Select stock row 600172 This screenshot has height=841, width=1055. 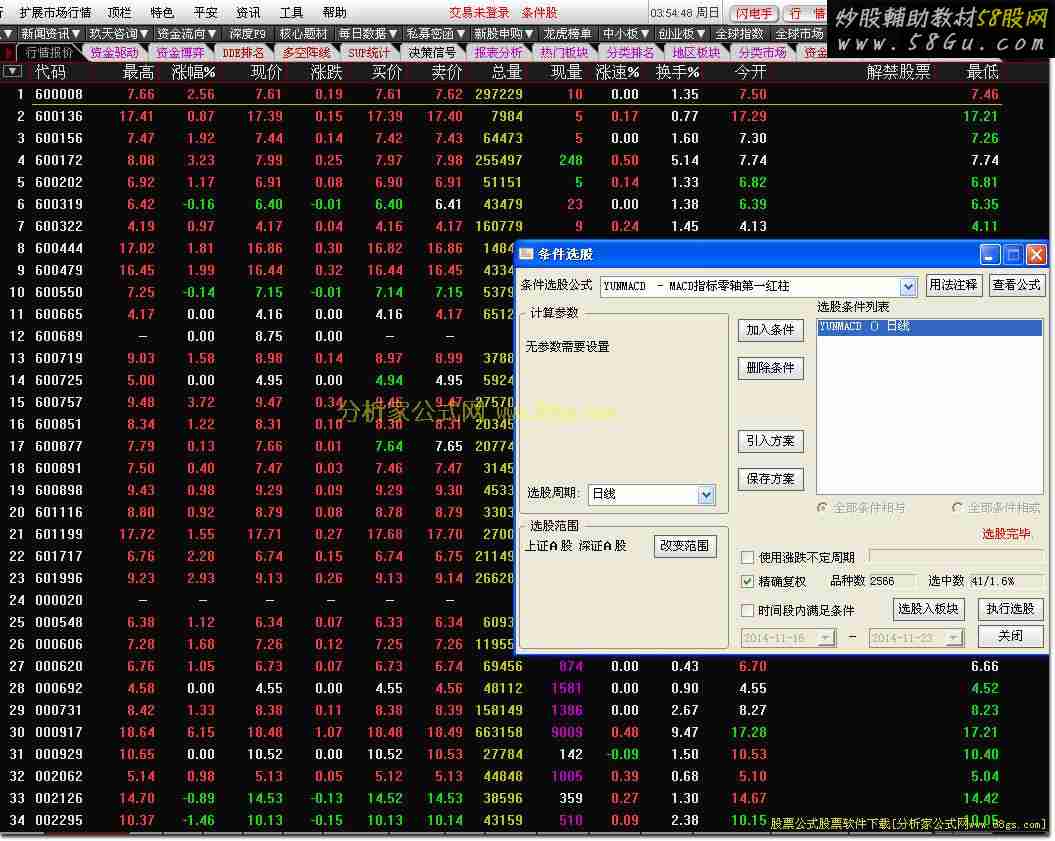coord(501,160)
